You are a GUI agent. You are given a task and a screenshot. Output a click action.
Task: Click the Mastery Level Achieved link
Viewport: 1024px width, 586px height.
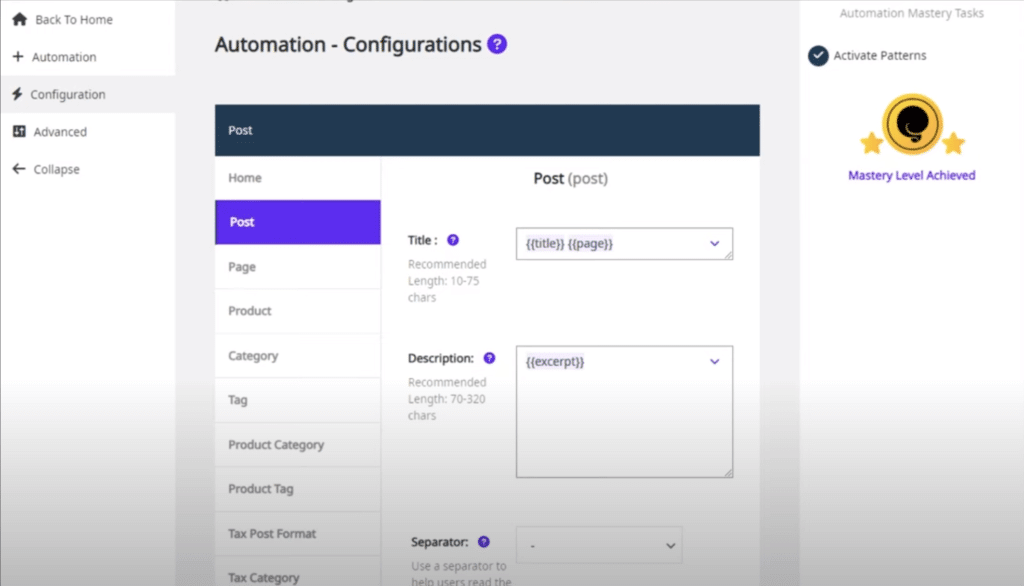pos(911,175)
